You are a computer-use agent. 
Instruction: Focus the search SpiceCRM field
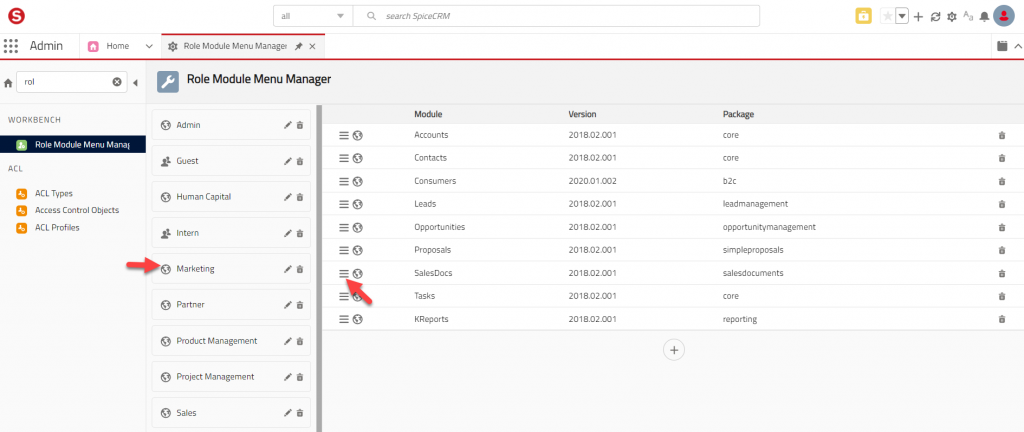[556, 16]
